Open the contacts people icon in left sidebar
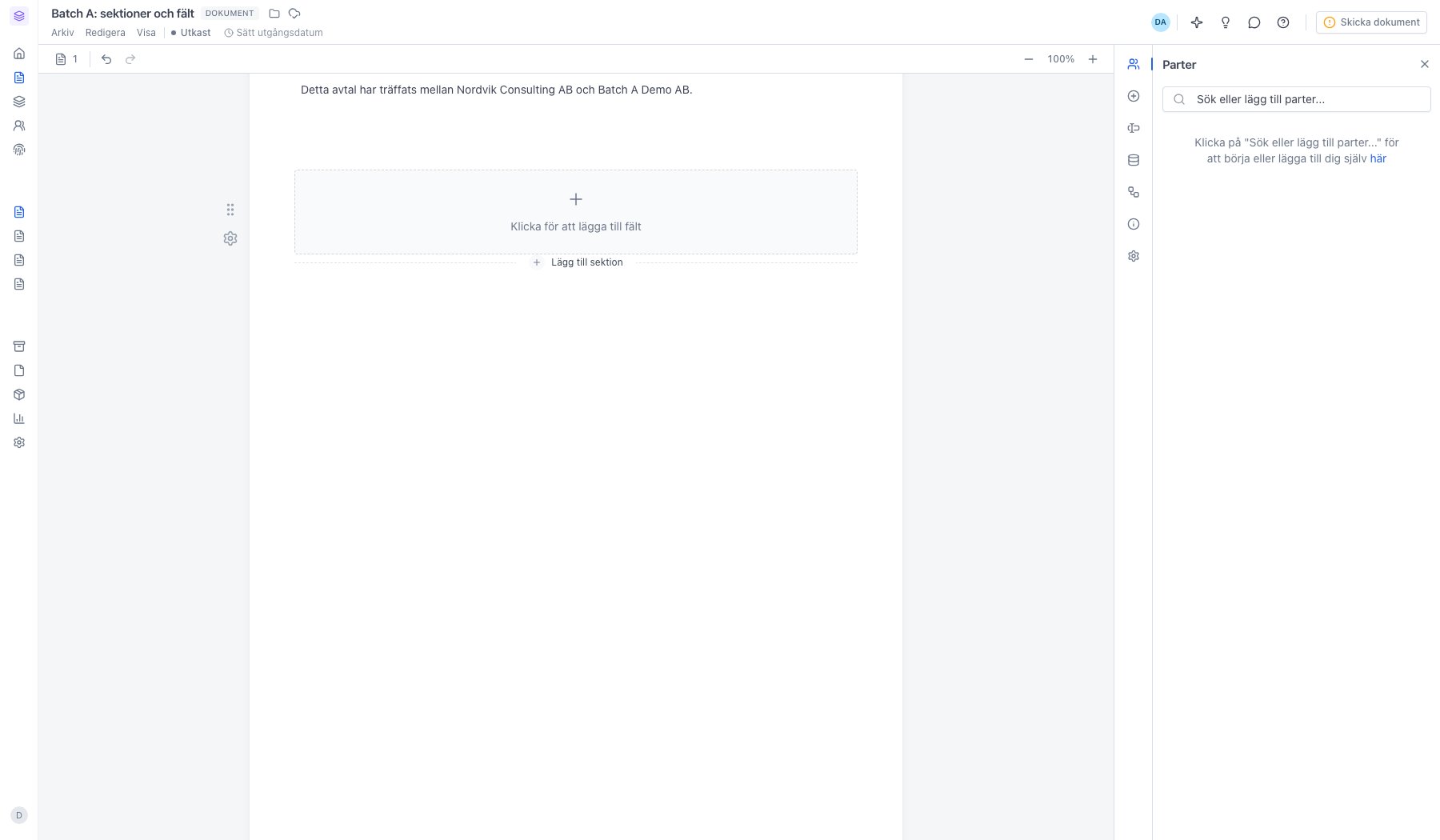Viewport: 1440px width, 840px height. coord(19,126)
